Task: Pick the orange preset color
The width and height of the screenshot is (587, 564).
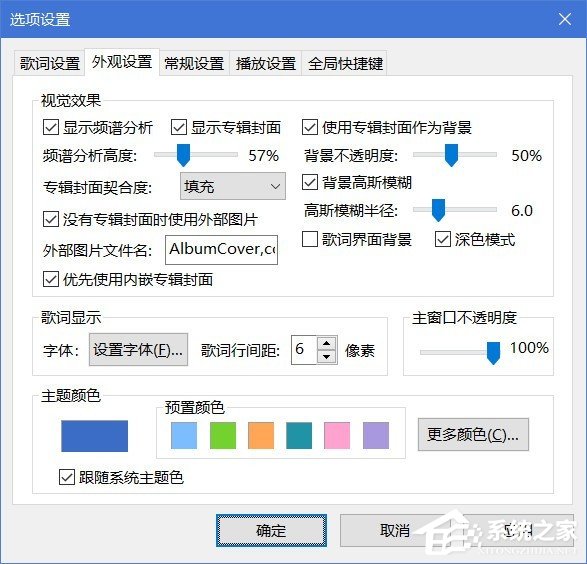Action: coord(261,435)
